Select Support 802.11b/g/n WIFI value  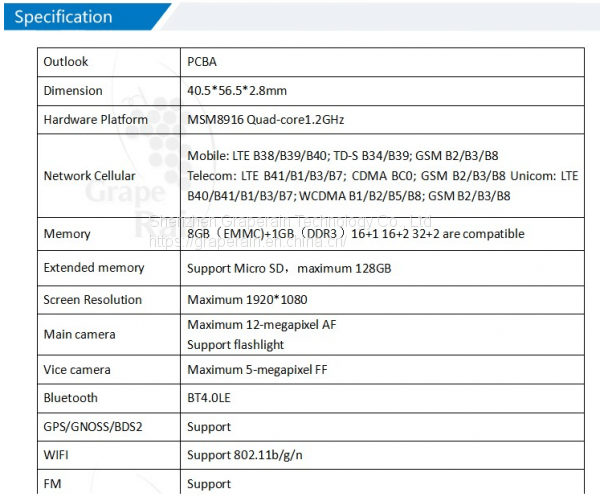tap(245, 455)
